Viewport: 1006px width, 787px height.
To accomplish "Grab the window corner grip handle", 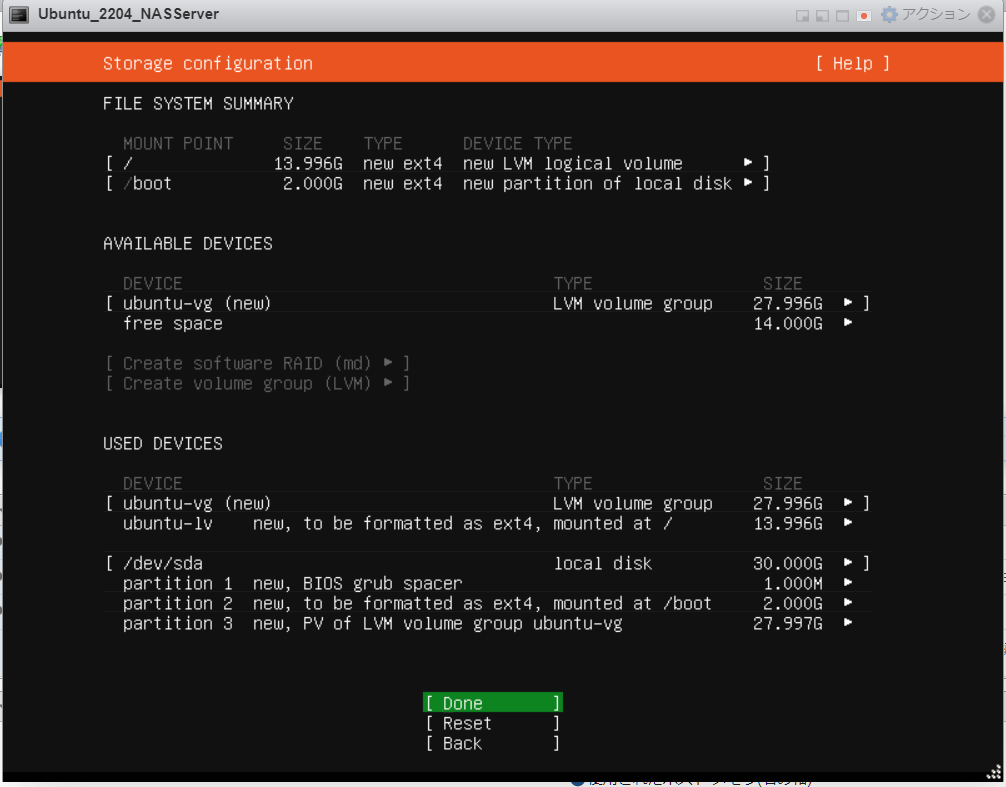I will tap(993, 772).
